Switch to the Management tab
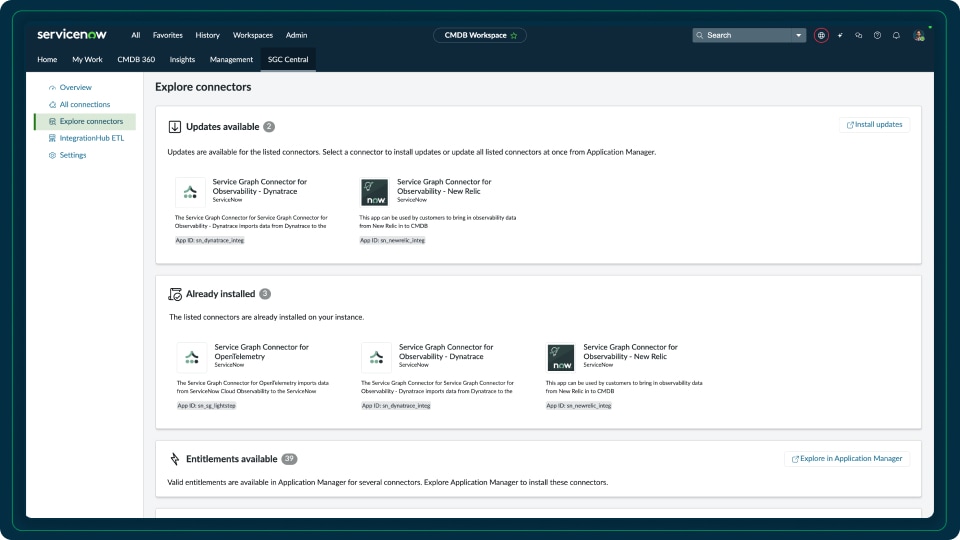The height and width of the screenshot is (540, 960). (x=231, y=59)
